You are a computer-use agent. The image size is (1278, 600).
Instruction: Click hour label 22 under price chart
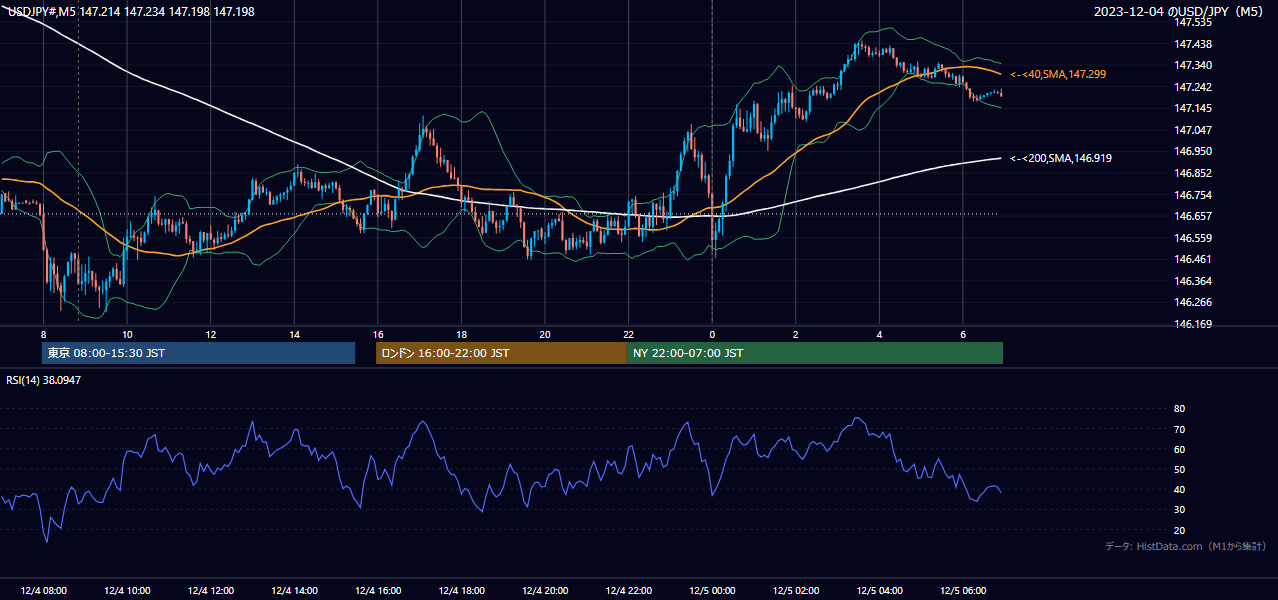pos(628,334)
